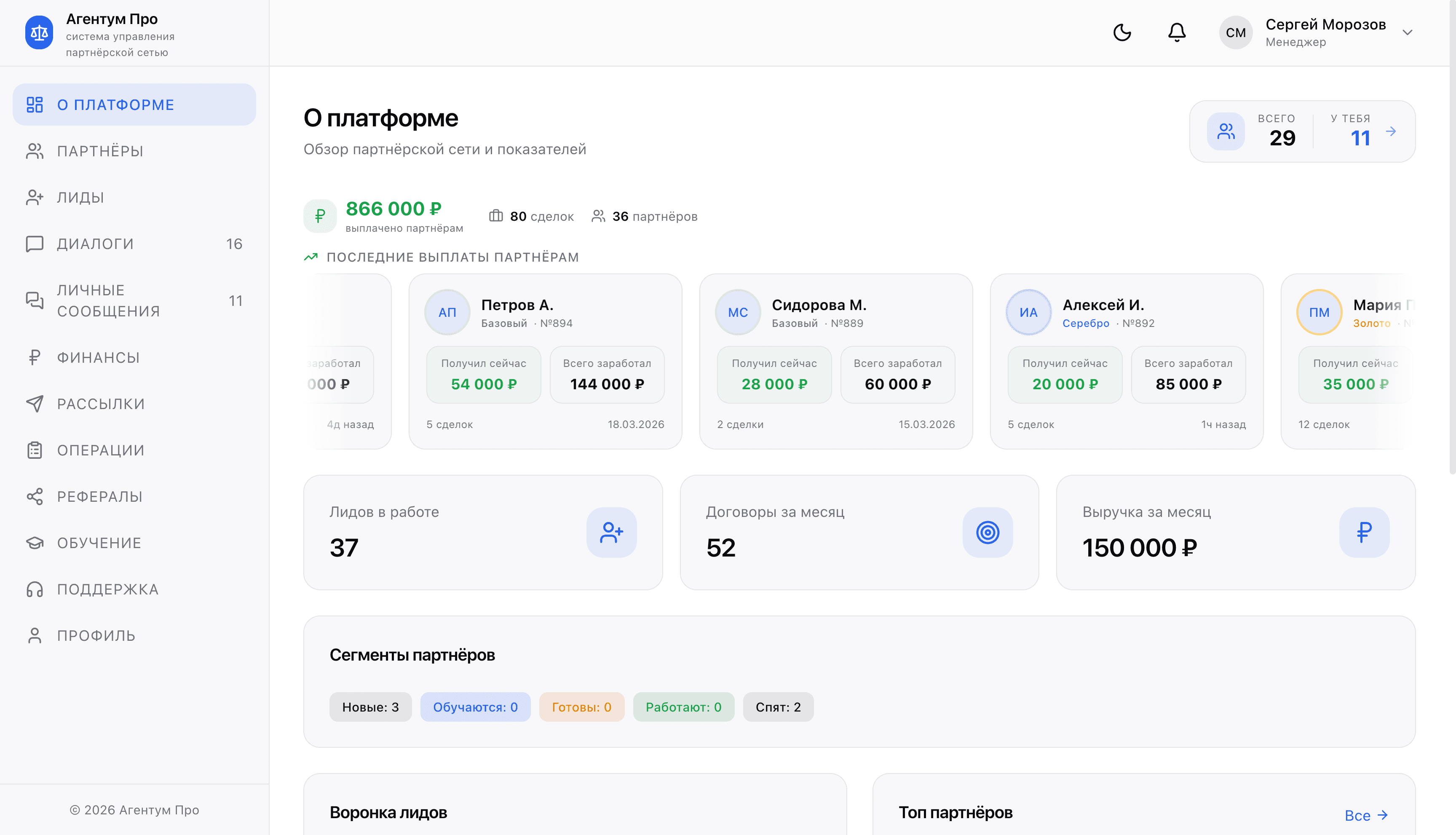Viewport: 1456px width, 835px height.
Task: Click the Профиль person icon
Action: coord(35,635)
